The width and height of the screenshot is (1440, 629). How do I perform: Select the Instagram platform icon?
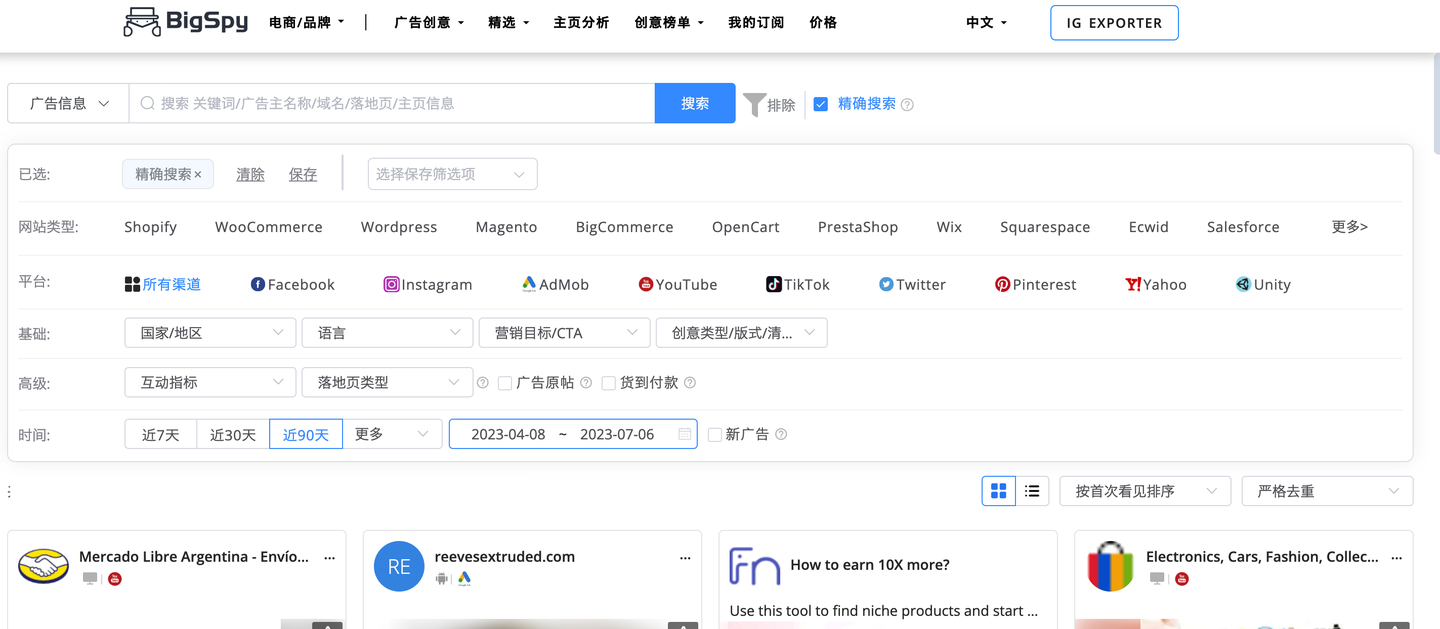point(392,285)
